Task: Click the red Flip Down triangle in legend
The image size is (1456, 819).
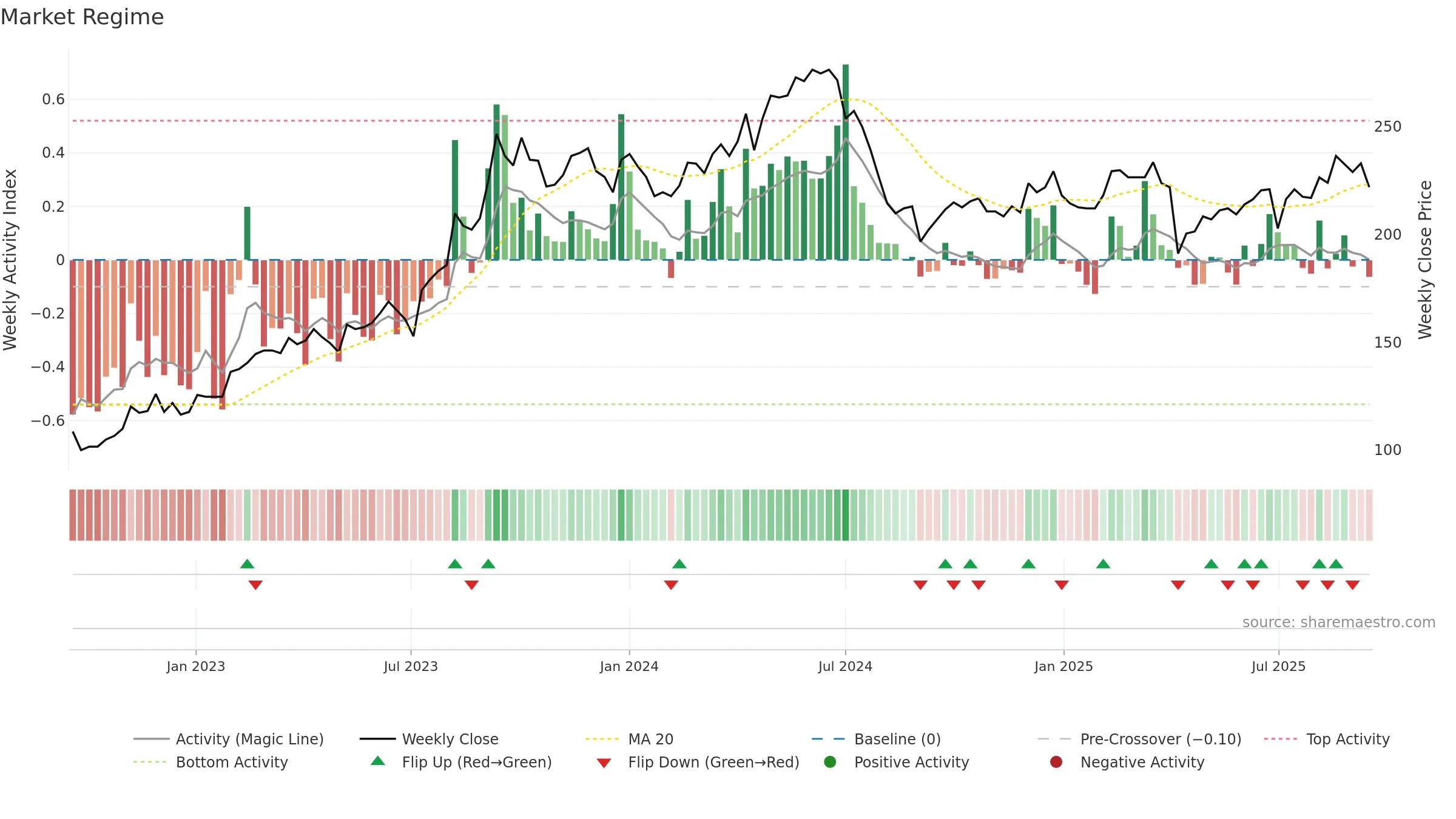Action: click(x=604, y=763)
